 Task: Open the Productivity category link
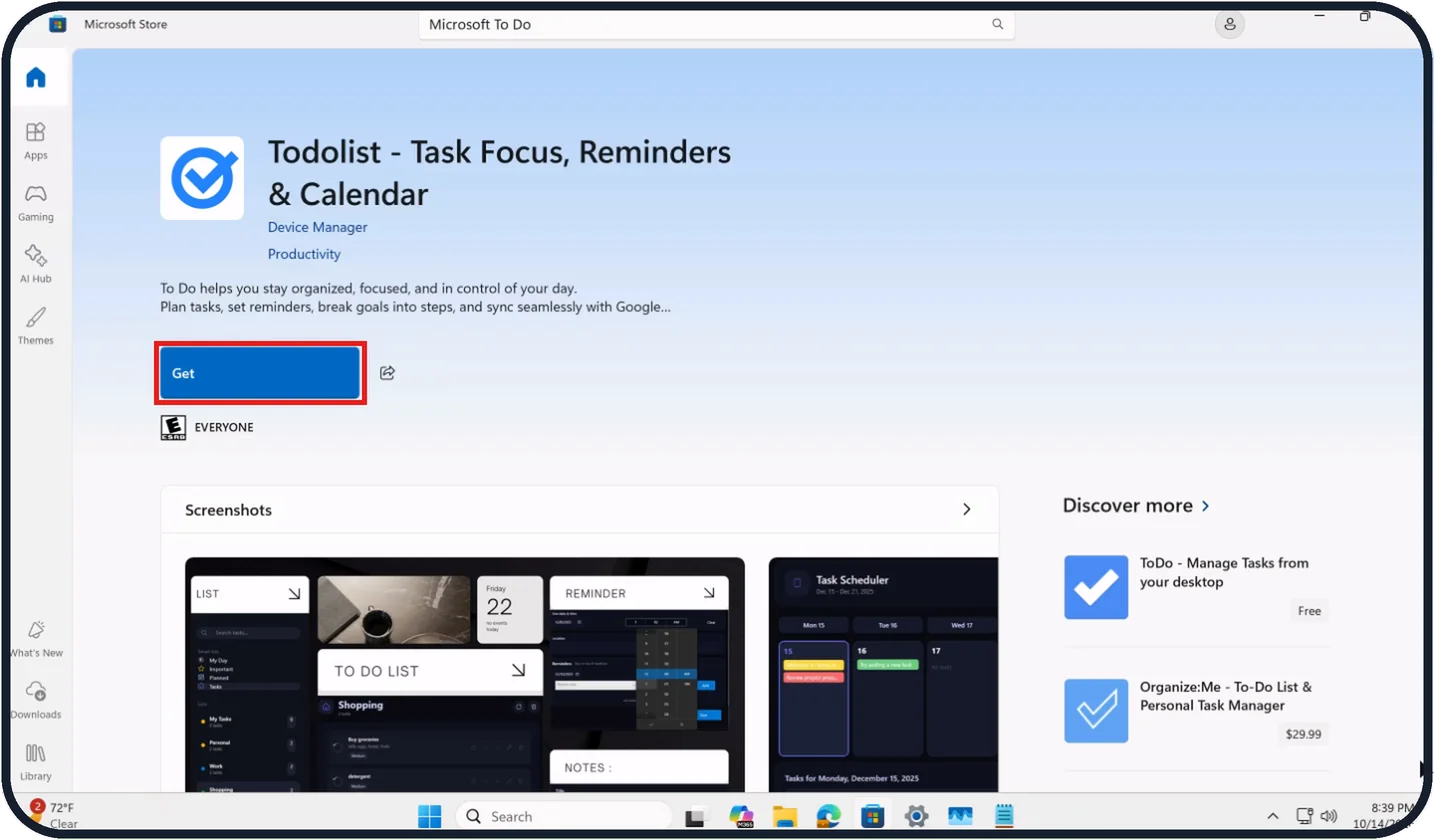[304, 254]
